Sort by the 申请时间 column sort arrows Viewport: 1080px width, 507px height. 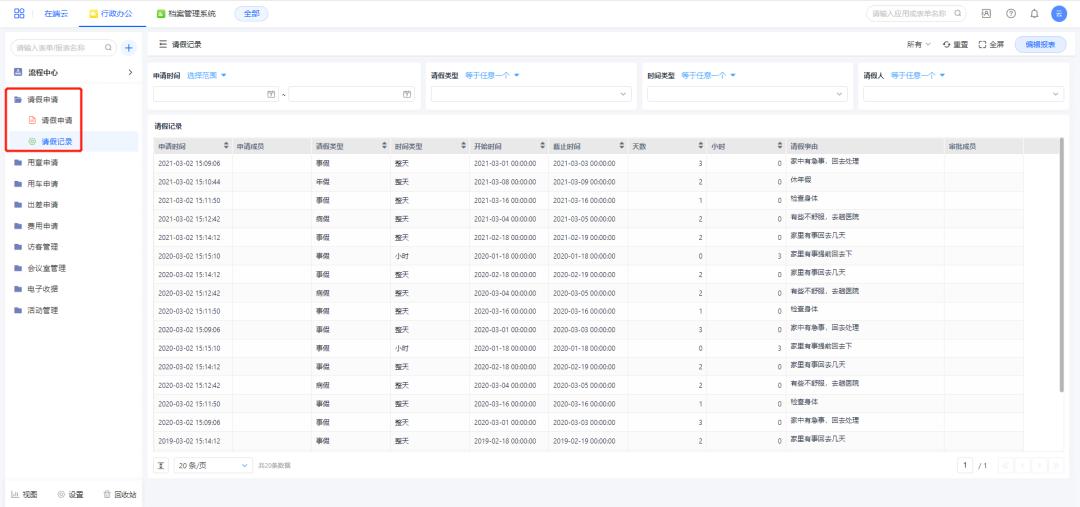[x=225, y=146]
